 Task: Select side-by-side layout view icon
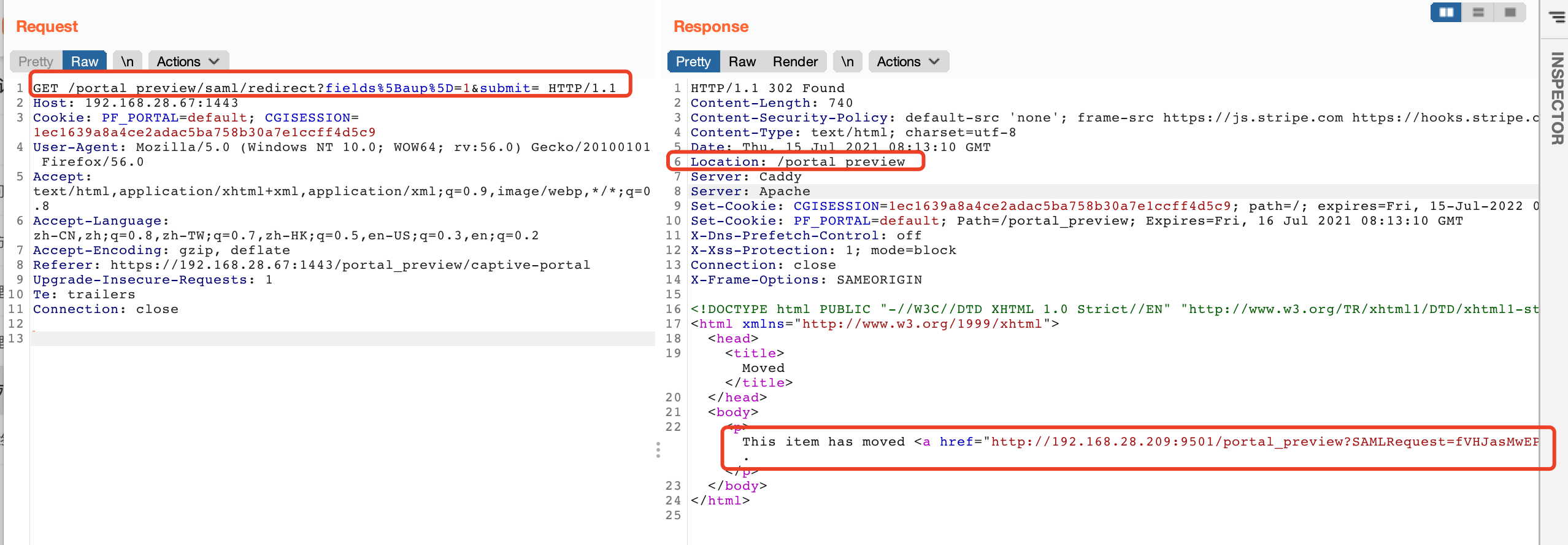coord(1446,12)
